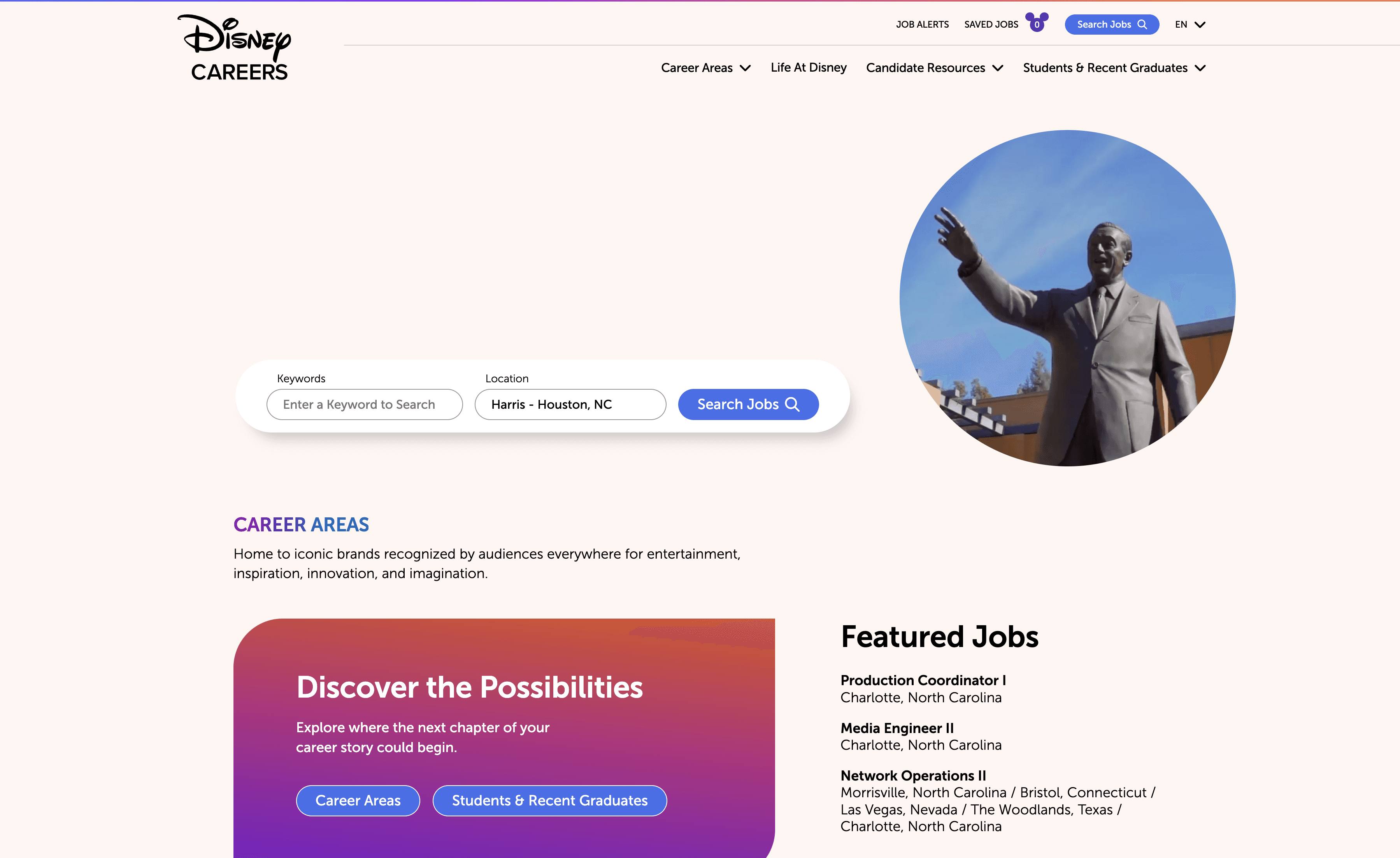Click Students & Recent Graduates pill button
The width and height of the screenshot is (1400, 858).
(549, 800)
